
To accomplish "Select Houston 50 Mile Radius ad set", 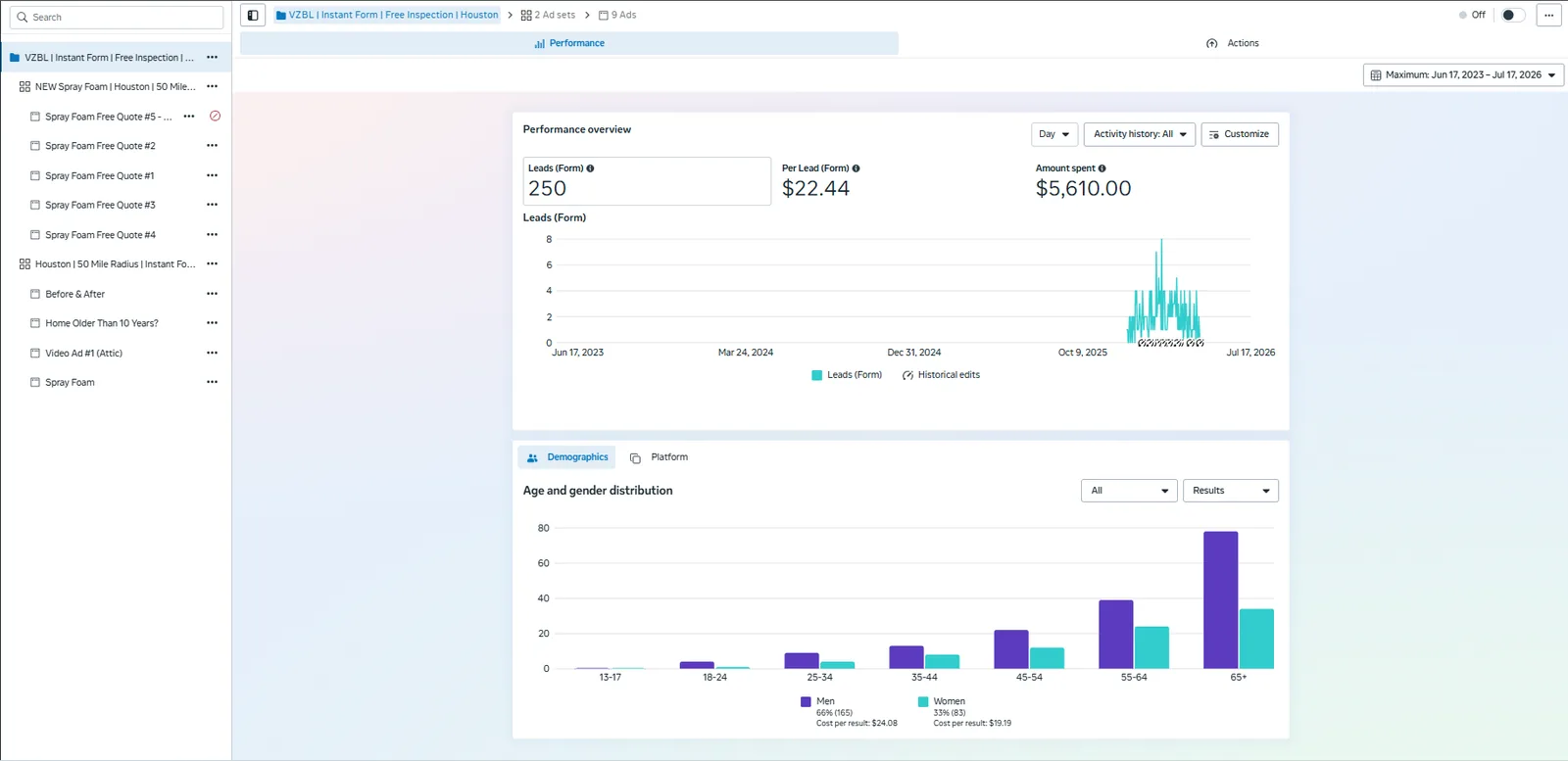I will [116, 264].
